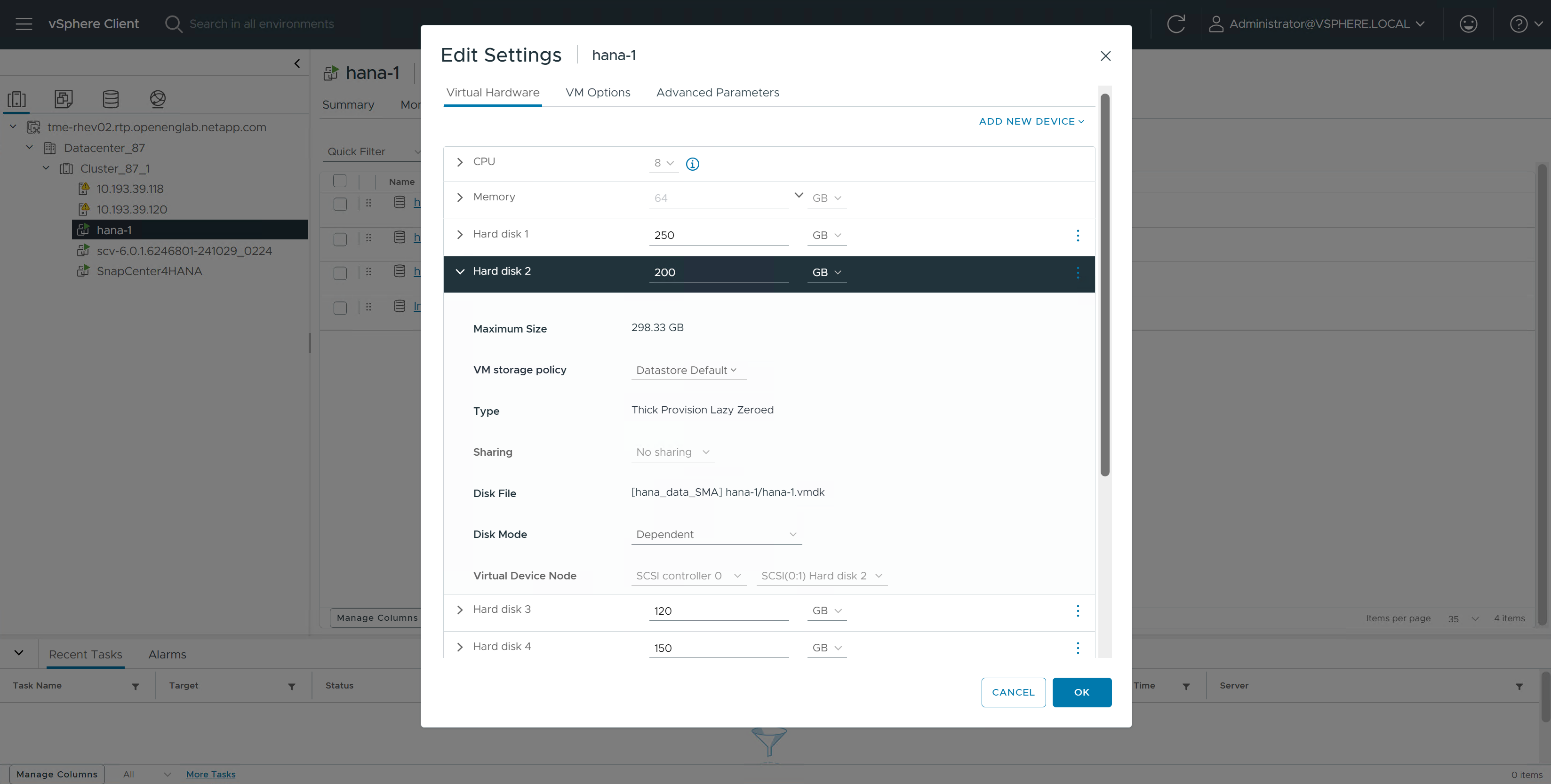Click the dialog vertical scrollbar
The width and height of the screenshot is (1551, 784).
[1104, 284]
